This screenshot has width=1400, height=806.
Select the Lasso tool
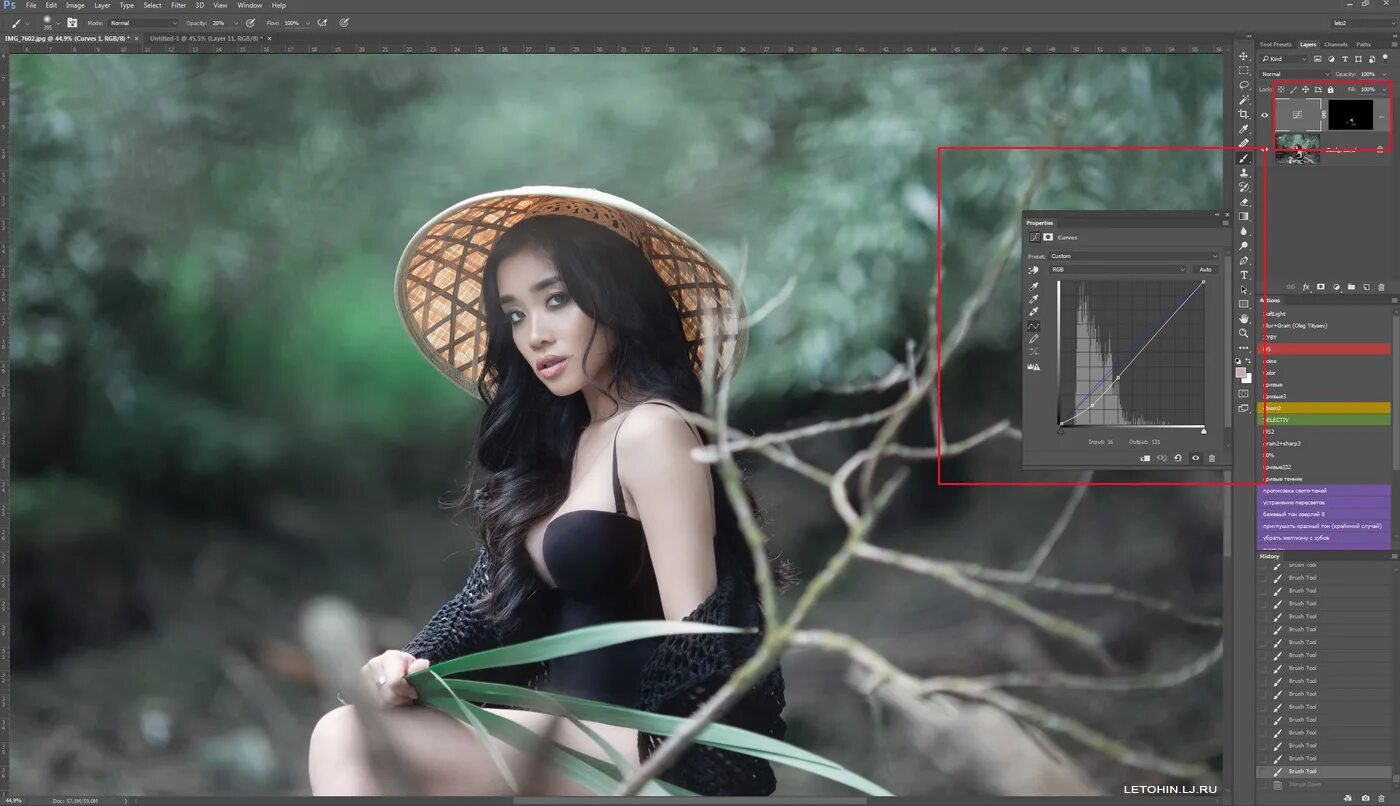1243,85
